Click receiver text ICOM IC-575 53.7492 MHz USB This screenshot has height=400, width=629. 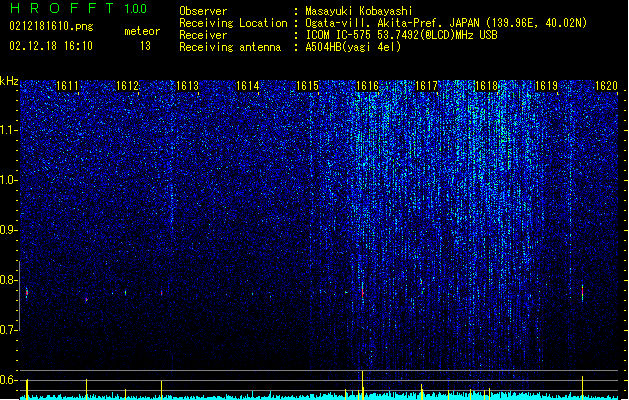[x=401, y=35]
